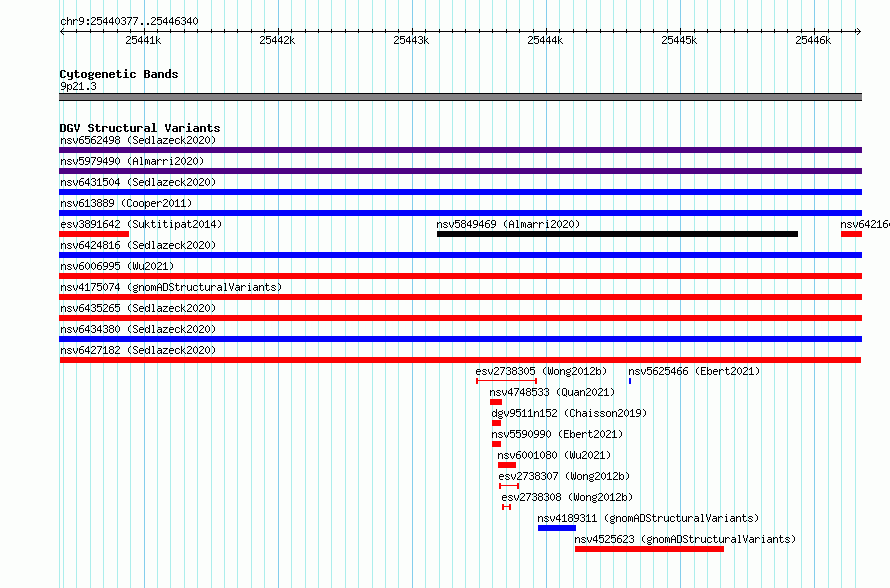This screenshot has width=890, height=588.
Task: Click the esv2738307 thin red bracket glyph
Action: (x=509, y=486)
